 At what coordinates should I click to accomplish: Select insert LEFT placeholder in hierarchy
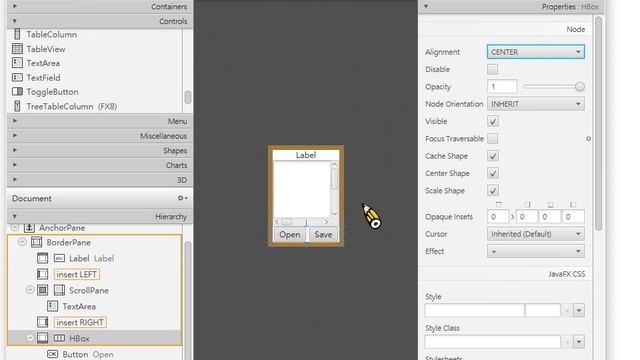coord(76,274)
